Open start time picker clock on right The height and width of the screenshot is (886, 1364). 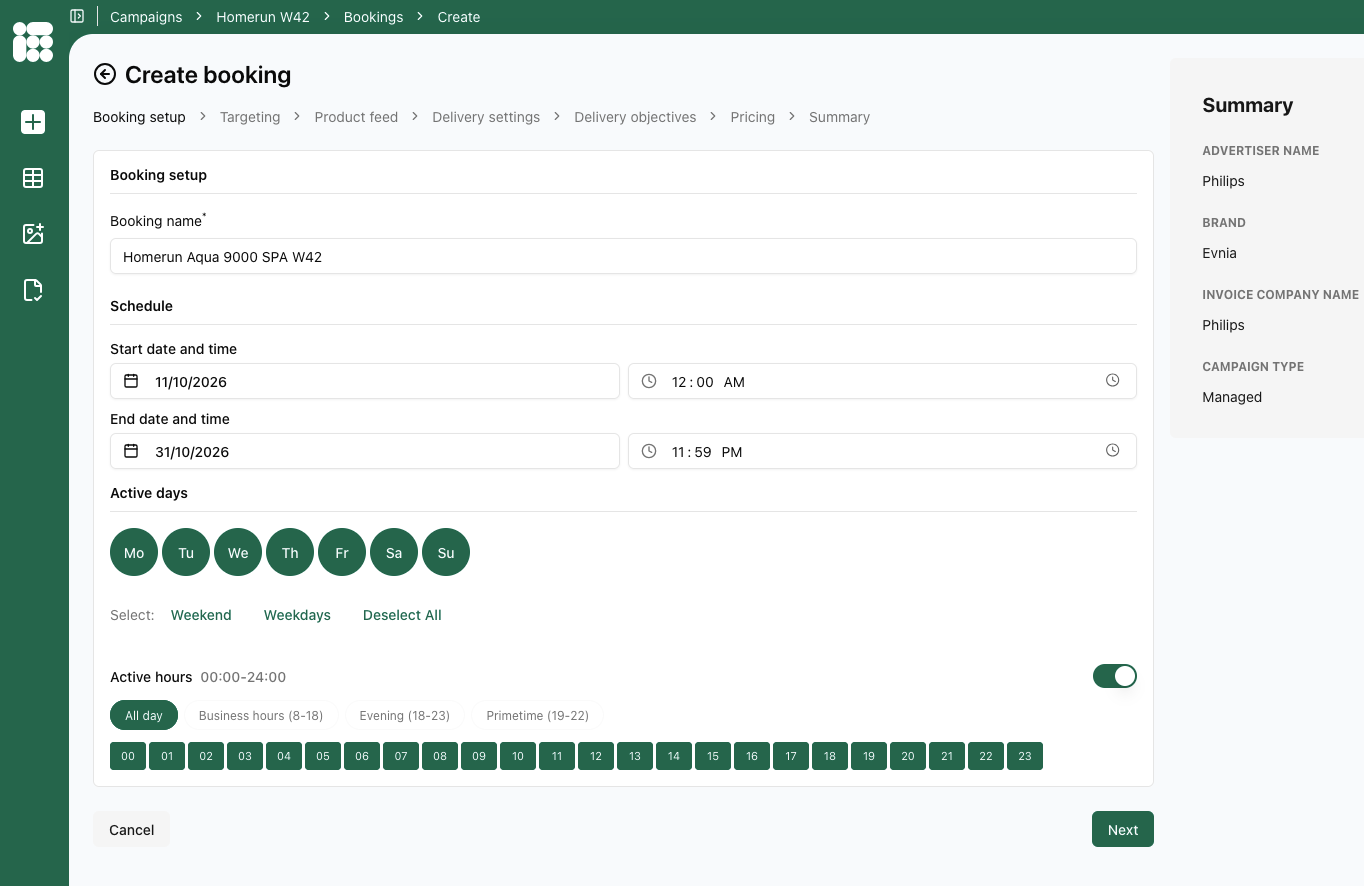pyautogui.click(x=1113, y=381)
